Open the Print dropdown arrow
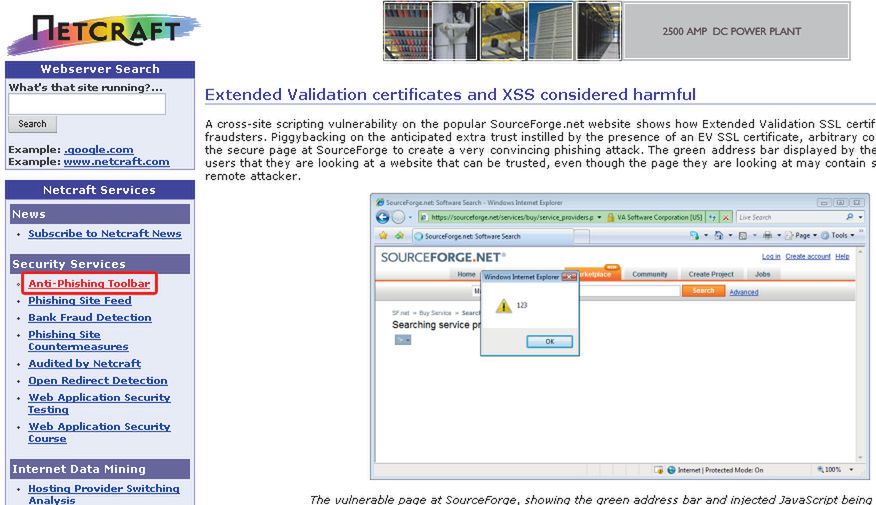The image size is (876, 505). click(x=779, y=236)
